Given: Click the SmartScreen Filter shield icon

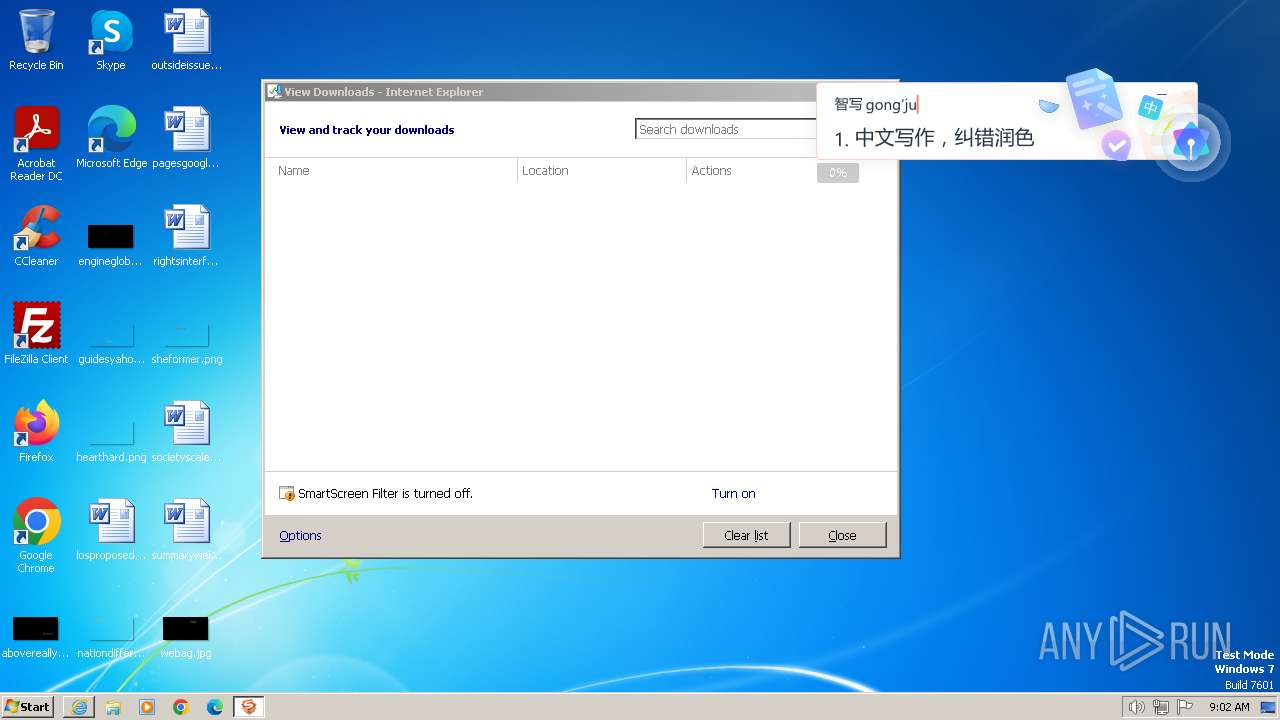Looking at the screenshot, I should pos(287,493).
